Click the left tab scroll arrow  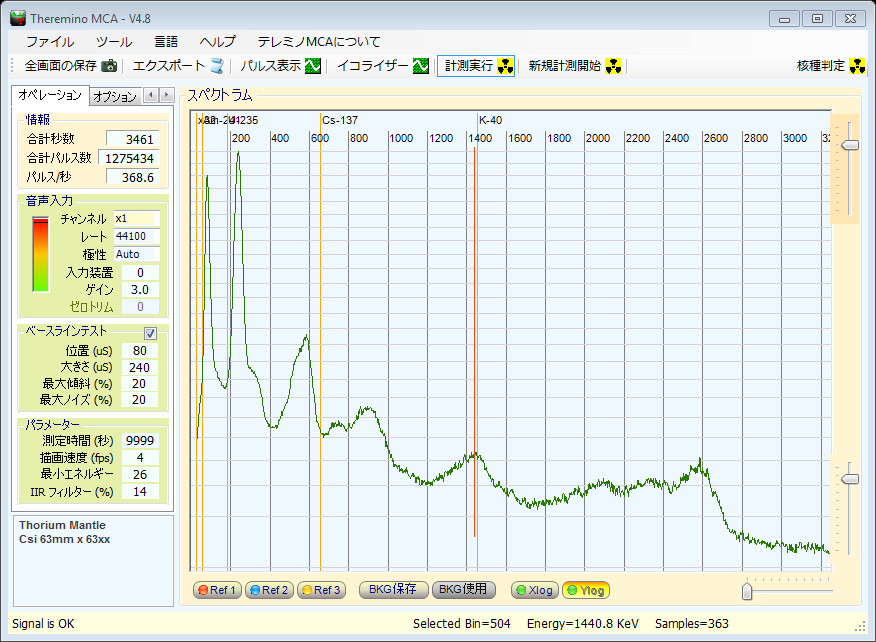151,95
